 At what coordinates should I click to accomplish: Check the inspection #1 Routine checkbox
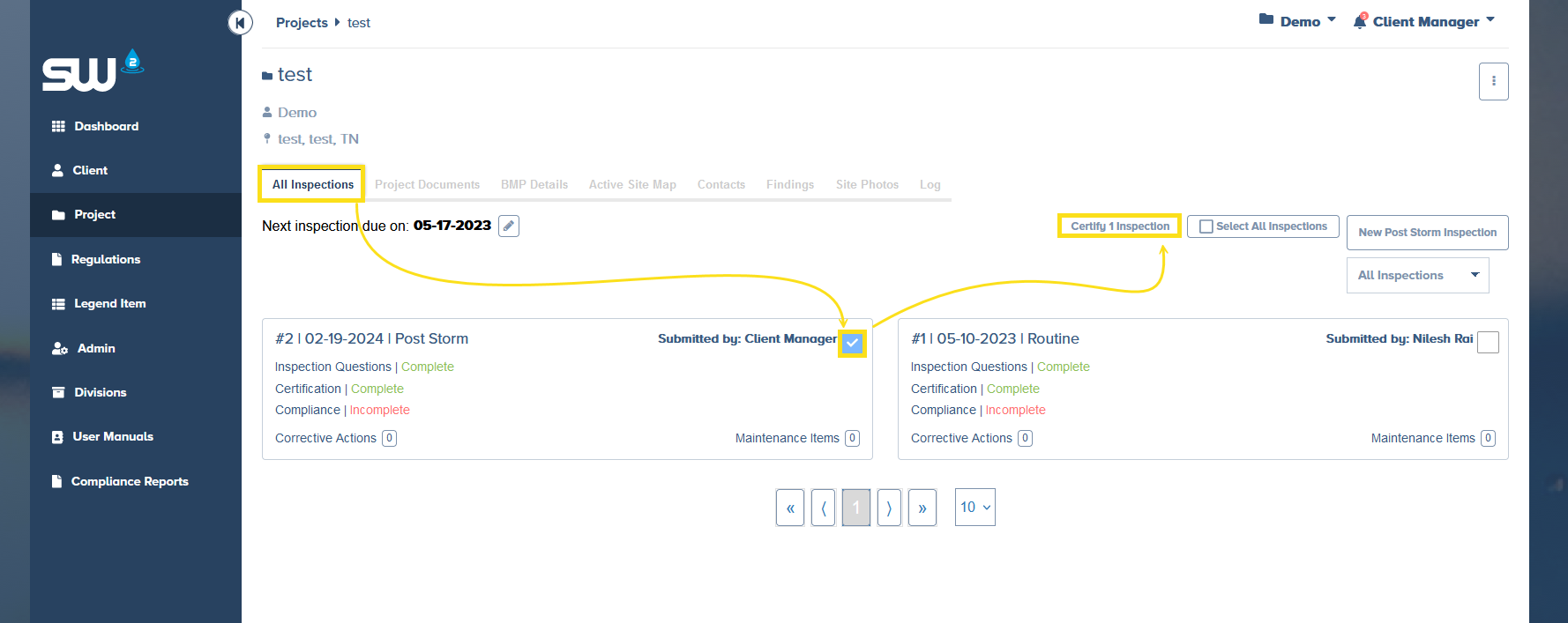pyautogui.click(x=1488, y=343)
